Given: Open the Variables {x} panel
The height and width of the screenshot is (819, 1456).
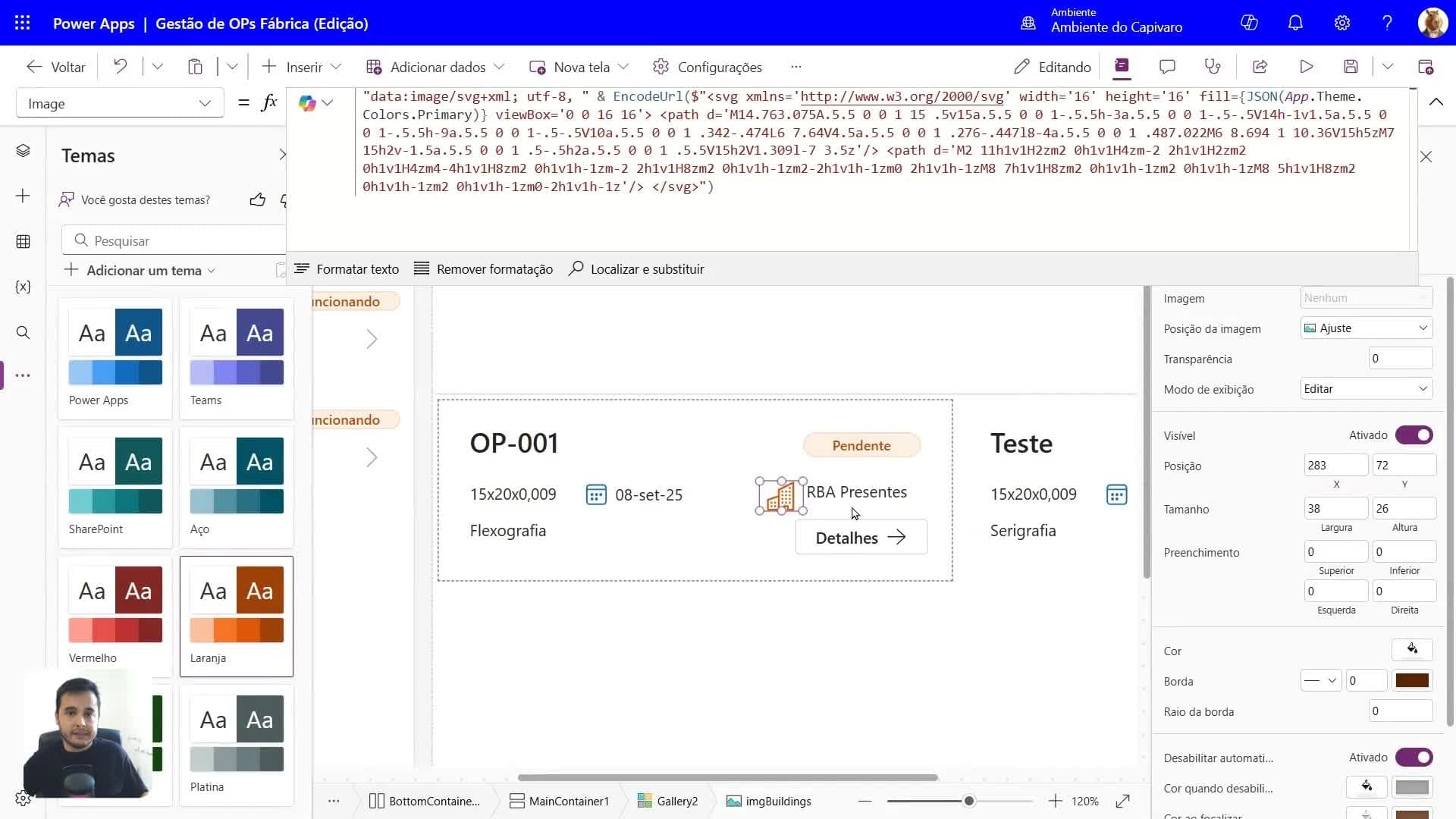Looking at the screenshot, I should (23, 287).
